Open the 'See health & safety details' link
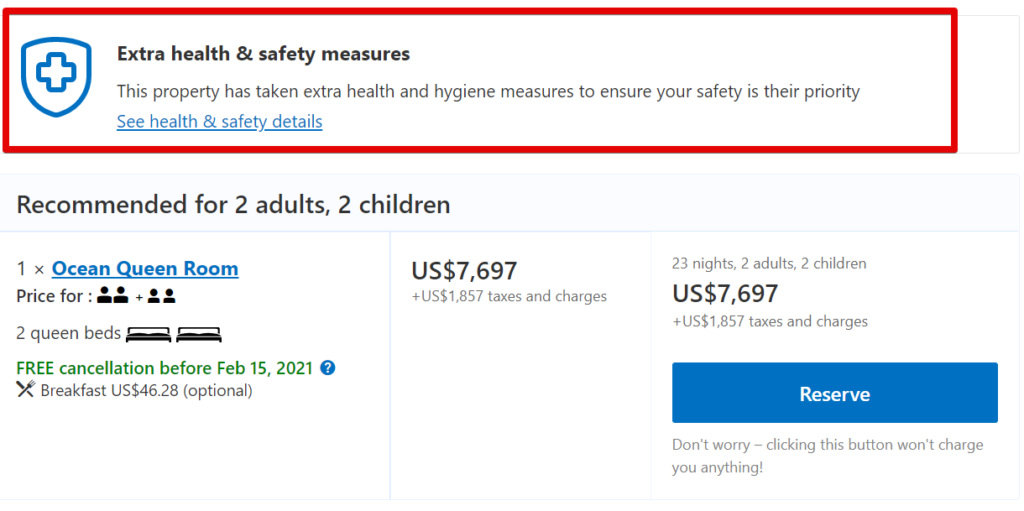The height and width of the screenshot is (511, 1024). [x=219, y=122]
